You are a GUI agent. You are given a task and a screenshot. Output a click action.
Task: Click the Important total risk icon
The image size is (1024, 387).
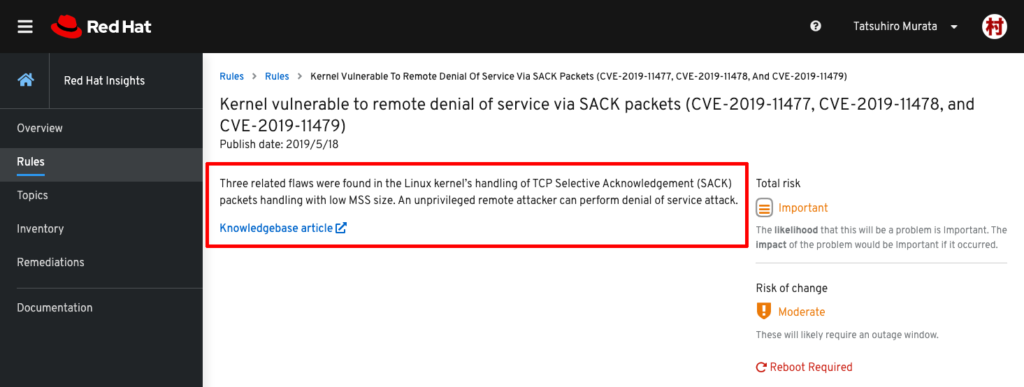pyautogui.click(x=764, y=208)
